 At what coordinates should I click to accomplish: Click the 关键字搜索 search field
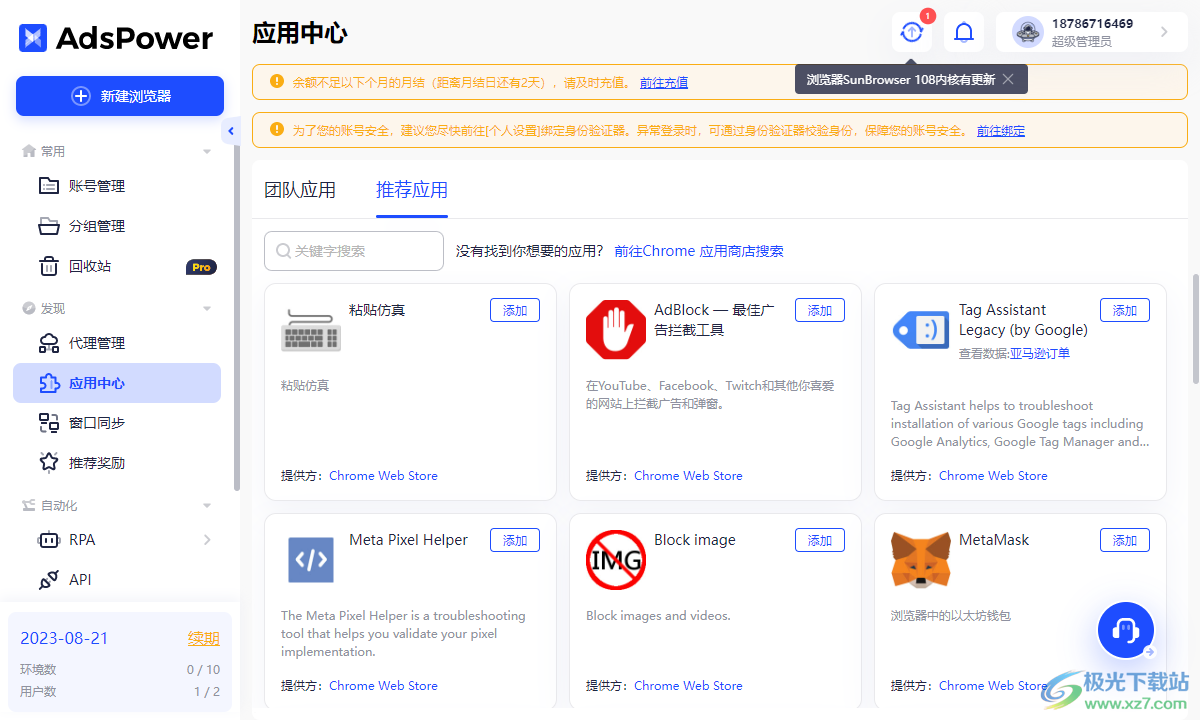(x=353, y=251)
